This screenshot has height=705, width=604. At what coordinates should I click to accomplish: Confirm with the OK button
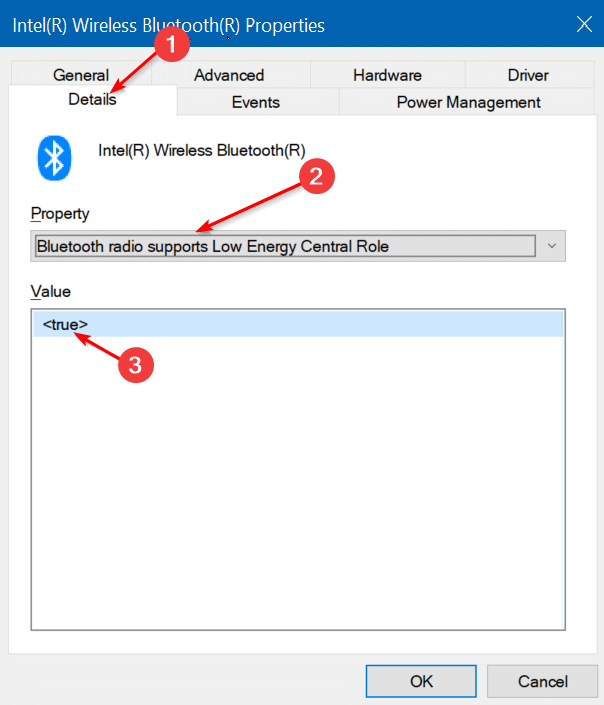tap(421, 681)
